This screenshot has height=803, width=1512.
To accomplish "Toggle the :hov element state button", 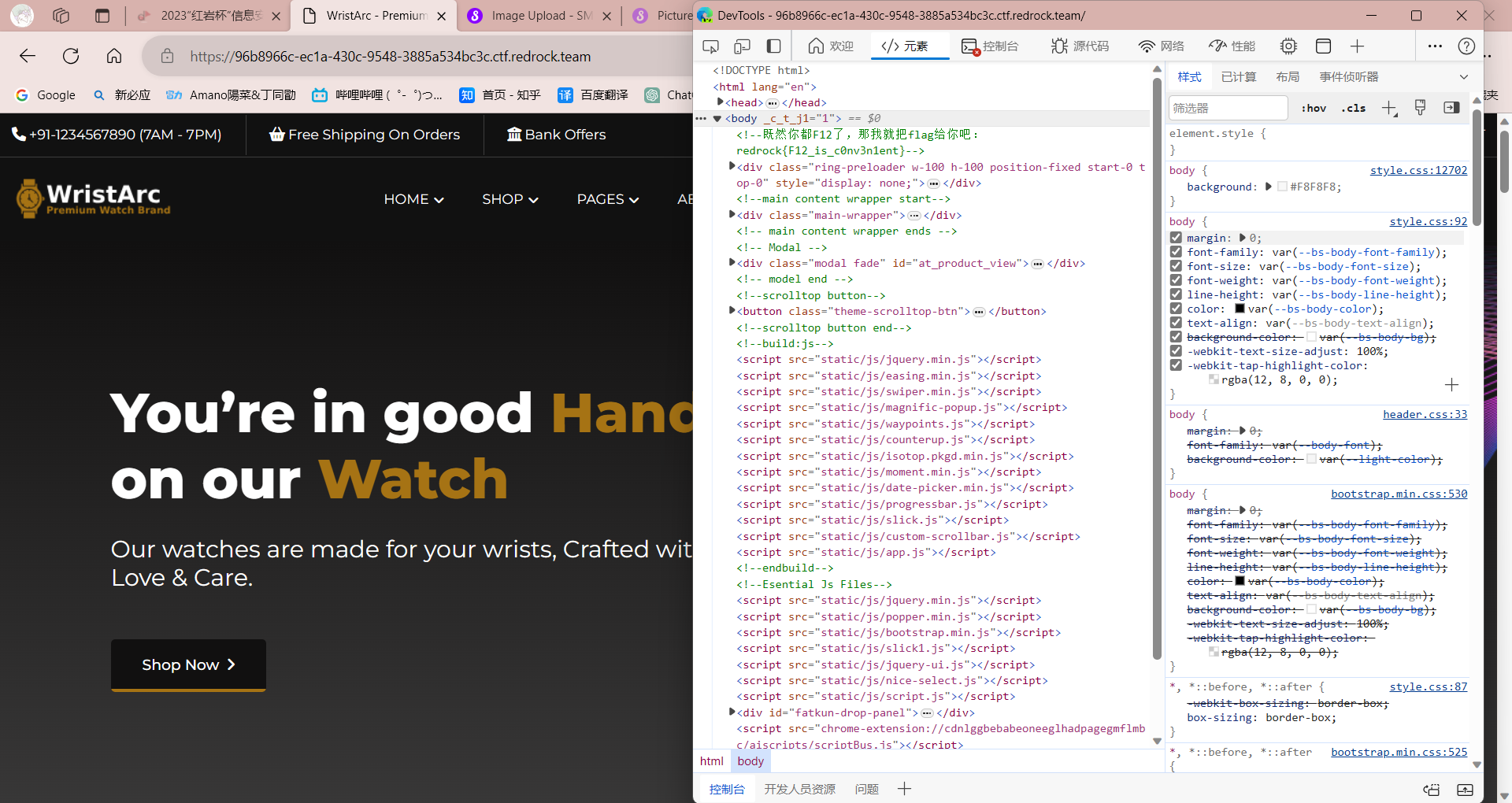I will point(1313,108).
